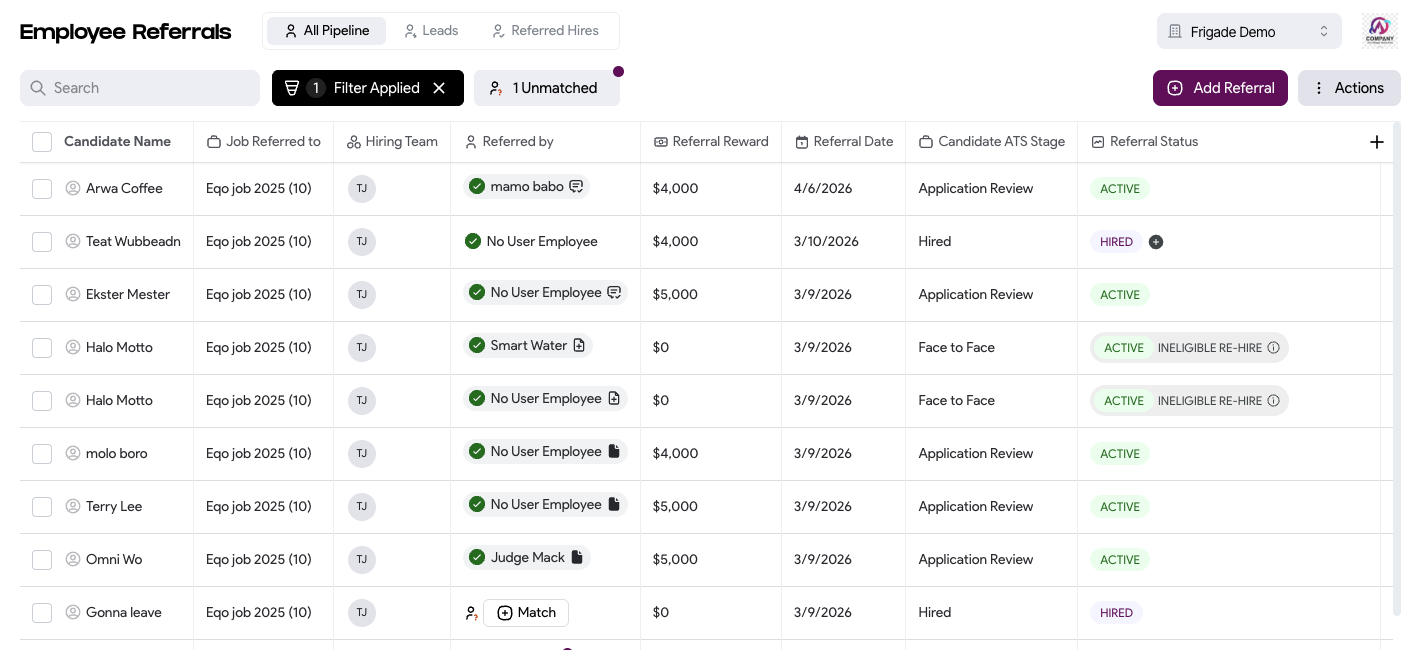
Task: Open the document icon next to Smart Water
Action: tap(579, 345)
